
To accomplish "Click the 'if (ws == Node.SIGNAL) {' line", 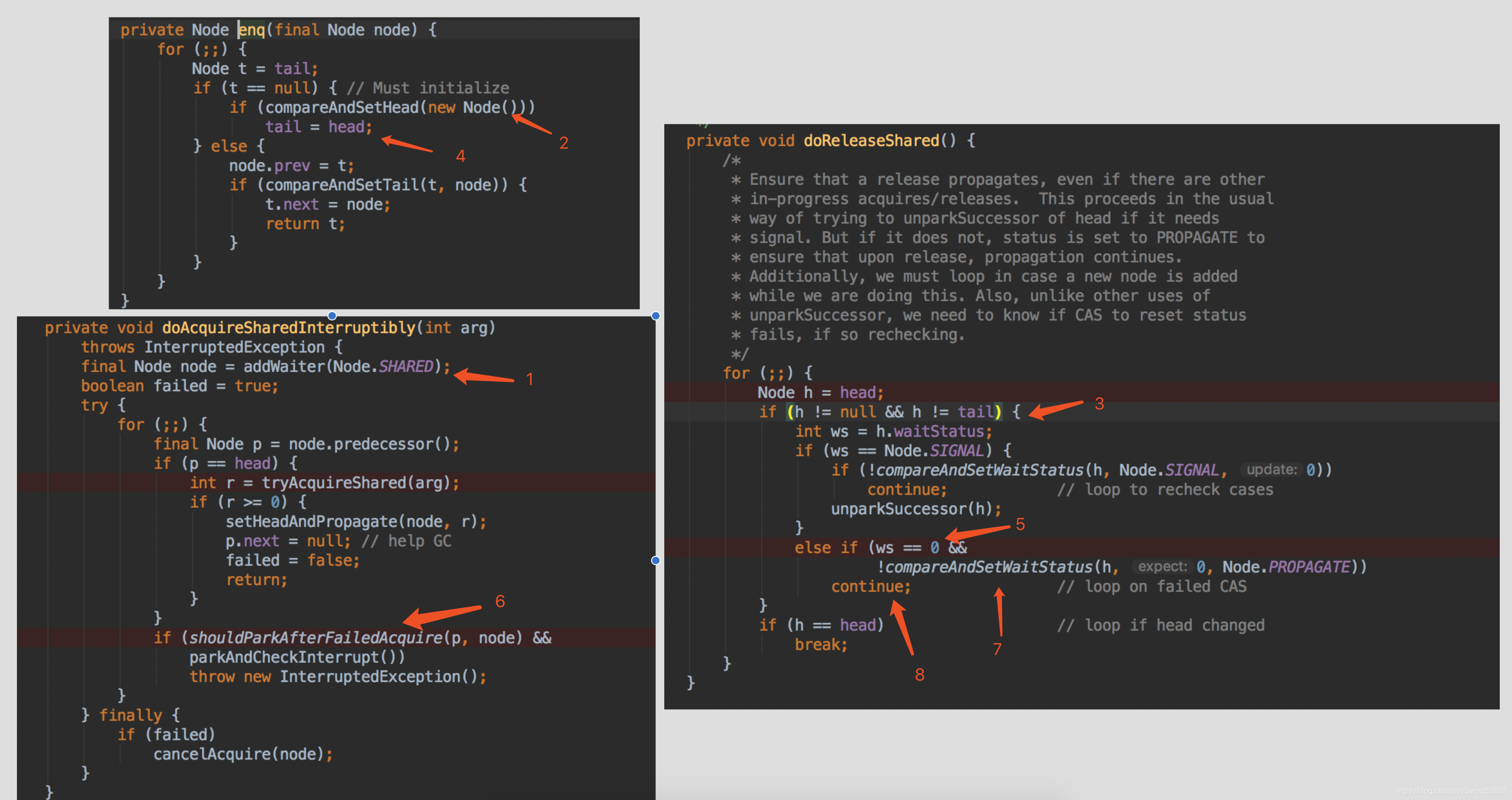I will (903, 450).
